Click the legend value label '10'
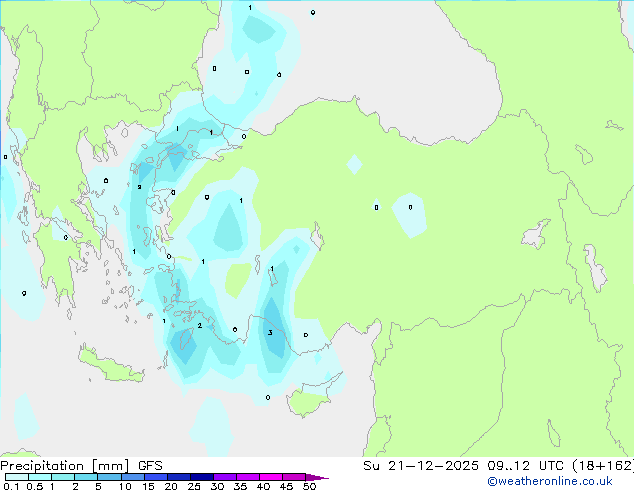Screen dimensions: 634x490 125,486
